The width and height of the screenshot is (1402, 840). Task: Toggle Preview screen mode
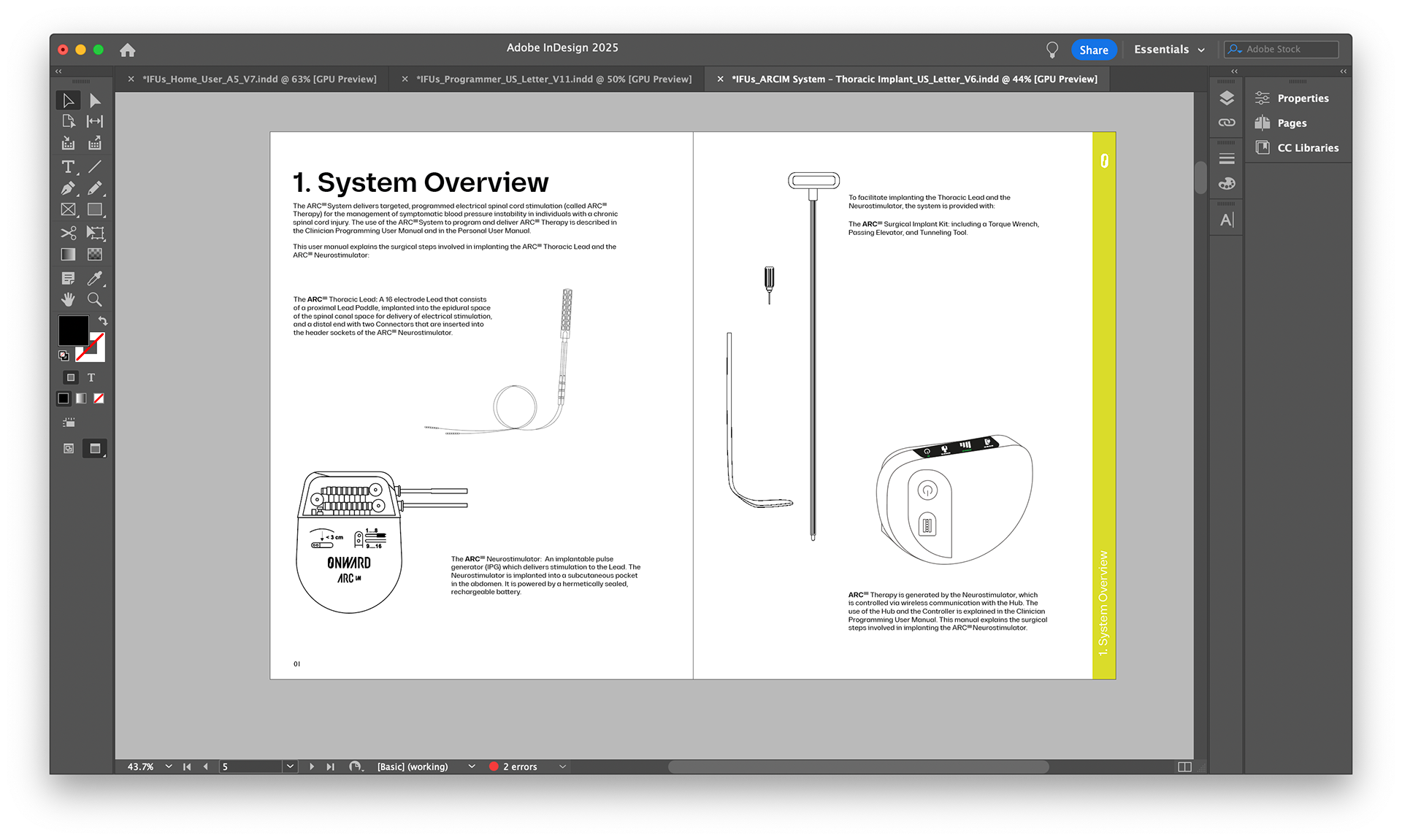tap(95, 449)
